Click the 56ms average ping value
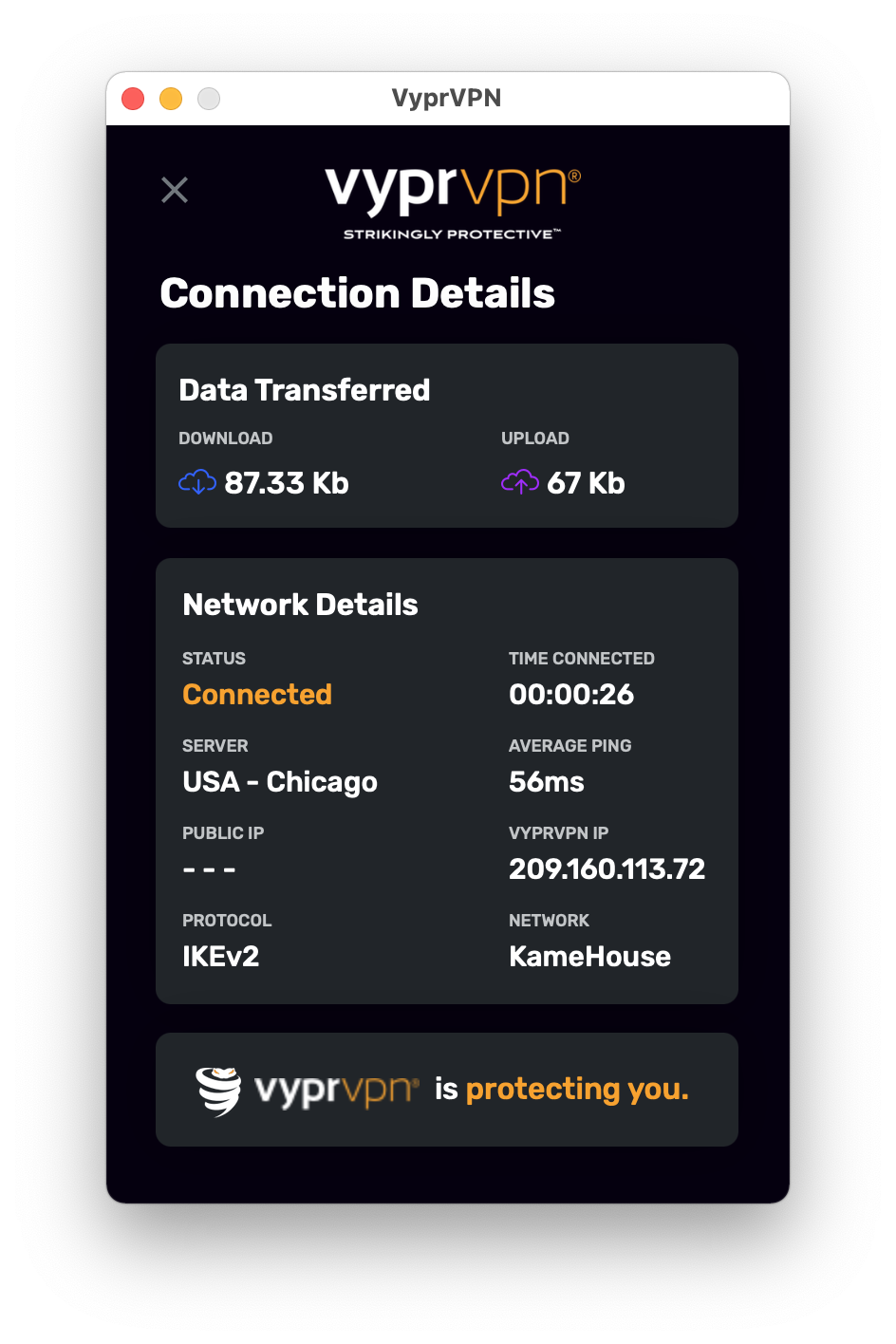 tap(547, 782)
